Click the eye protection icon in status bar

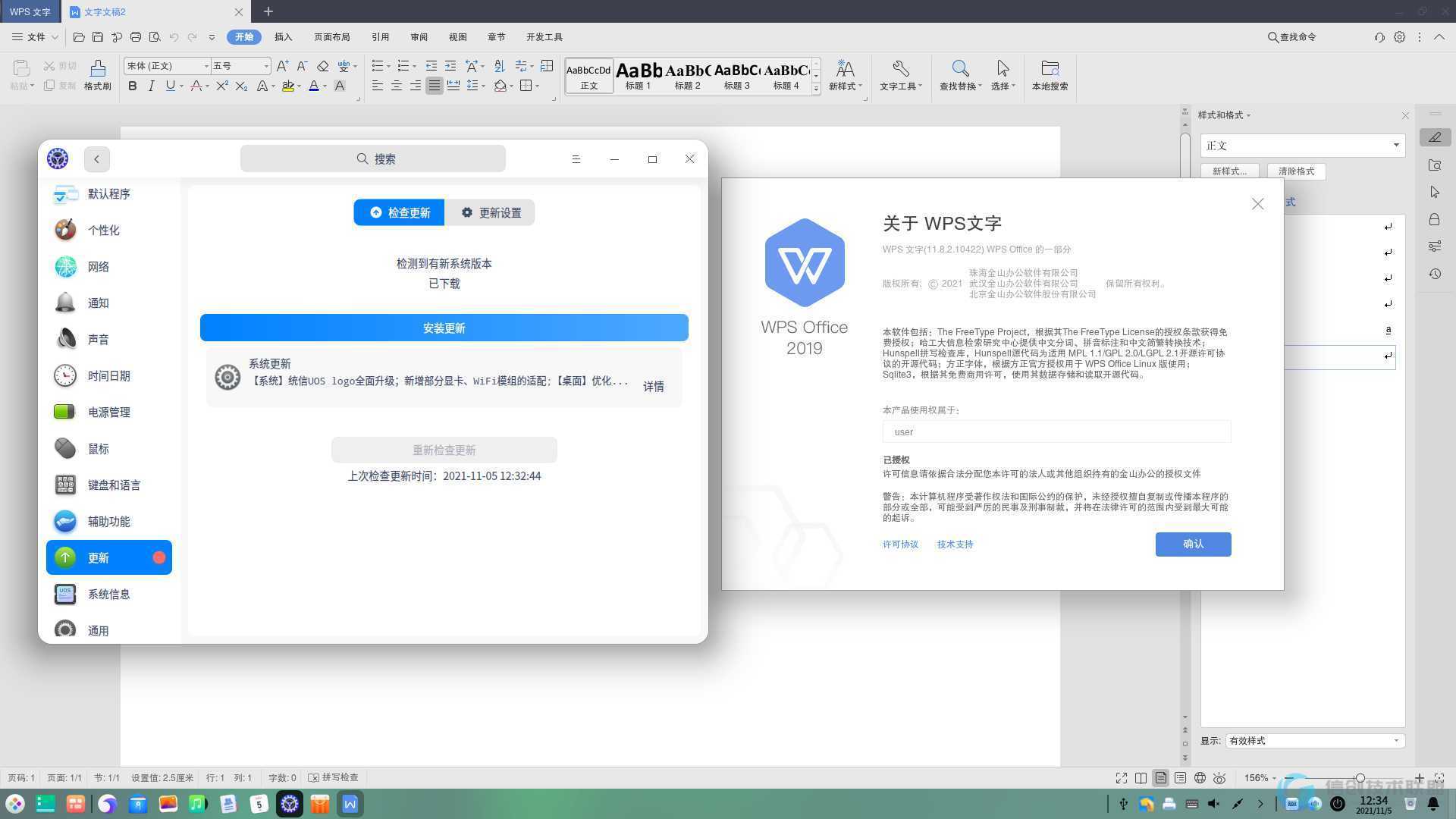coord(1219,778)
